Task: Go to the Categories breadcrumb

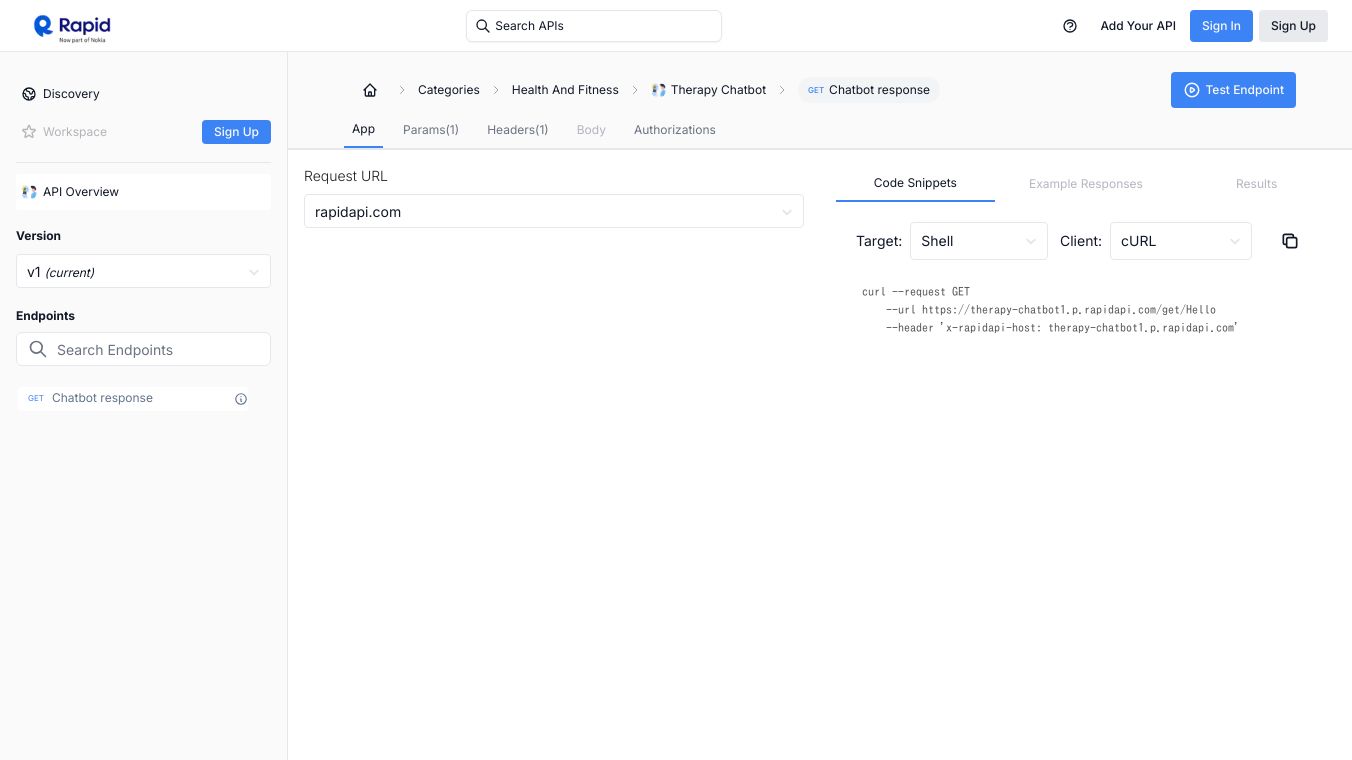Action: pyautogui.click(x=449, y=90)
